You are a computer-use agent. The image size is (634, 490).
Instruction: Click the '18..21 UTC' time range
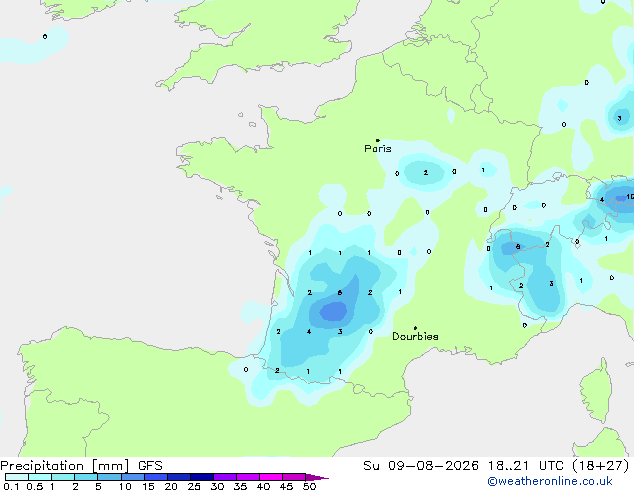525,466
